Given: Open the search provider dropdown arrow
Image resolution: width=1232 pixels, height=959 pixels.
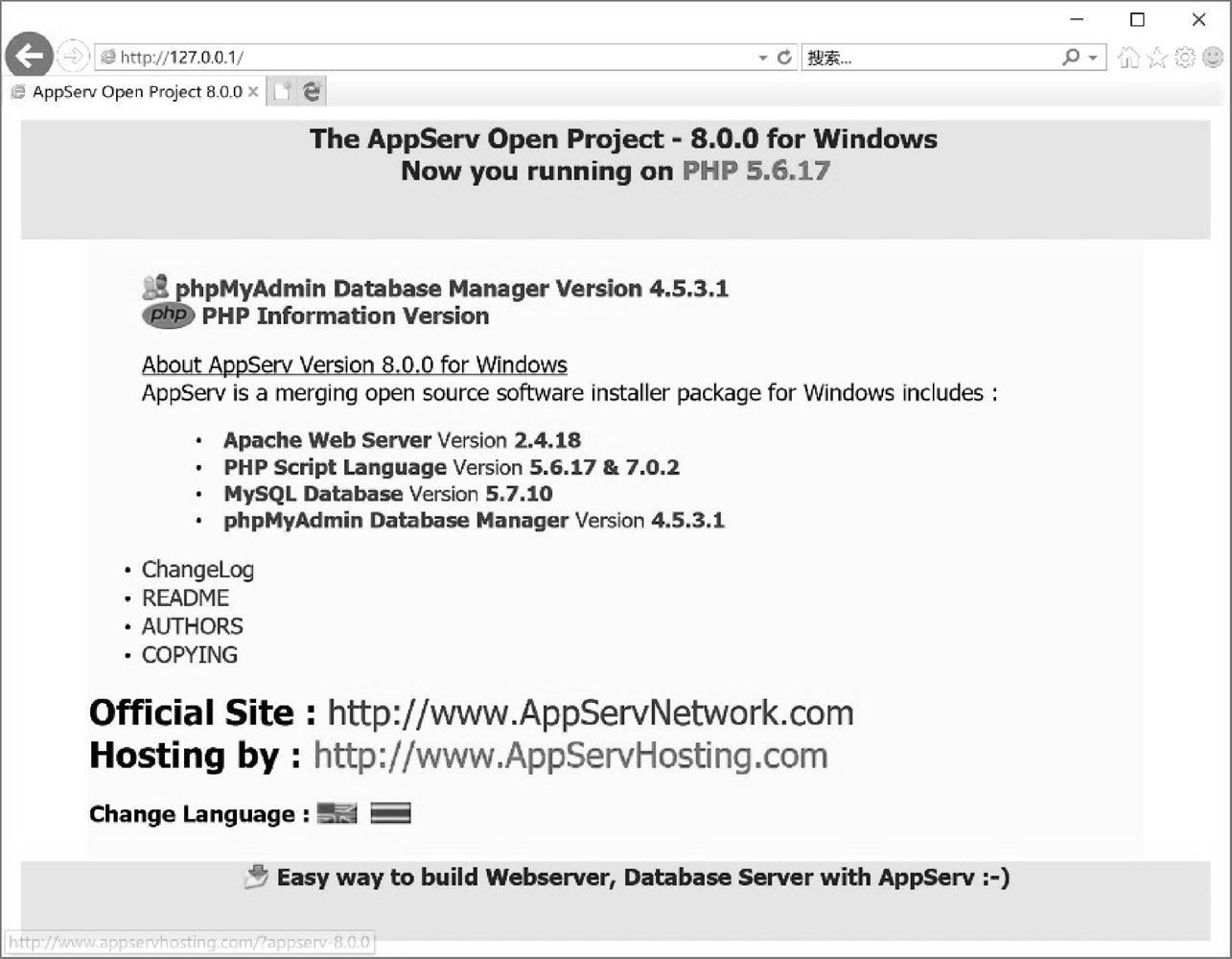Looking at the screenshot, I should pos(1093,58).
